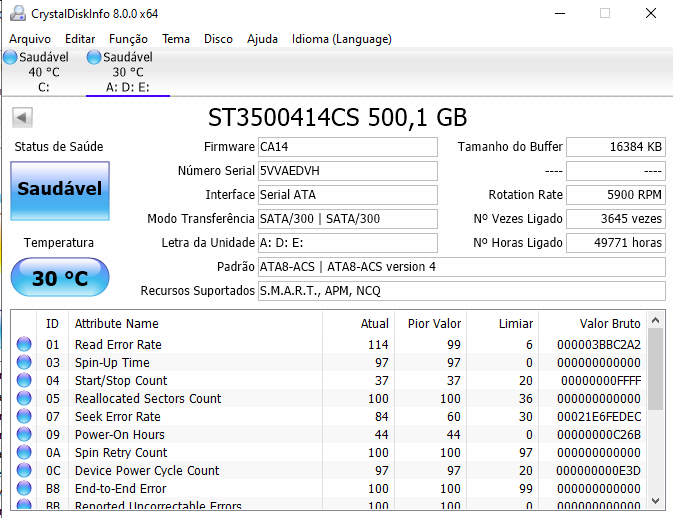Click the Letra da Unidade field
Image resolution: width=673 pixels, height=518 pixels.
tap(348, 243)
